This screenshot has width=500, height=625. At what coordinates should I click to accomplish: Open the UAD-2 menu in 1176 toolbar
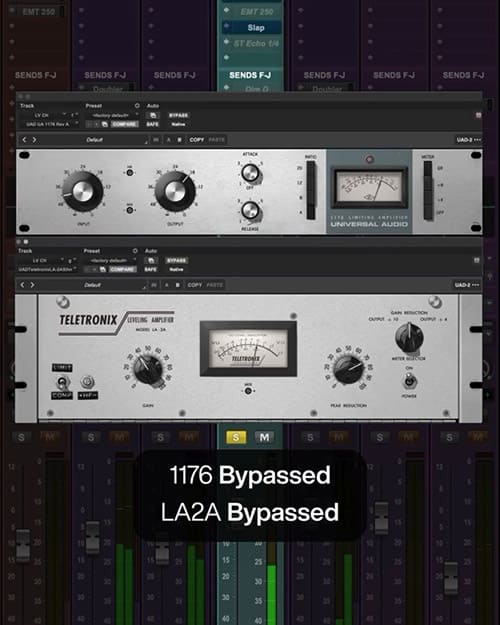[469, 140]
